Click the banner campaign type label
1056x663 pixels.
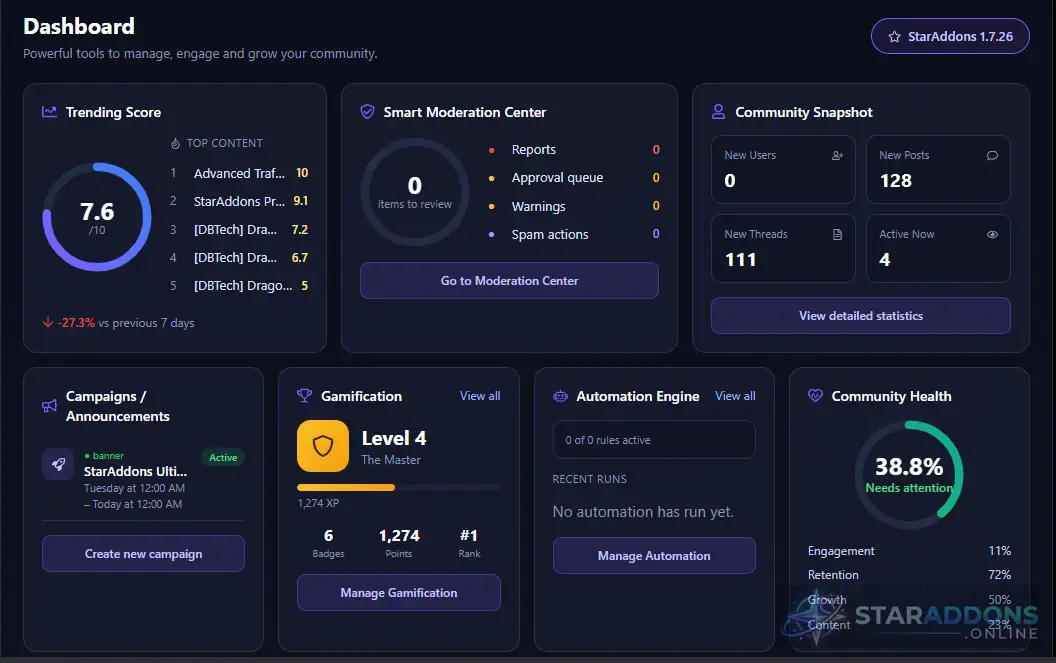point(104,455)
